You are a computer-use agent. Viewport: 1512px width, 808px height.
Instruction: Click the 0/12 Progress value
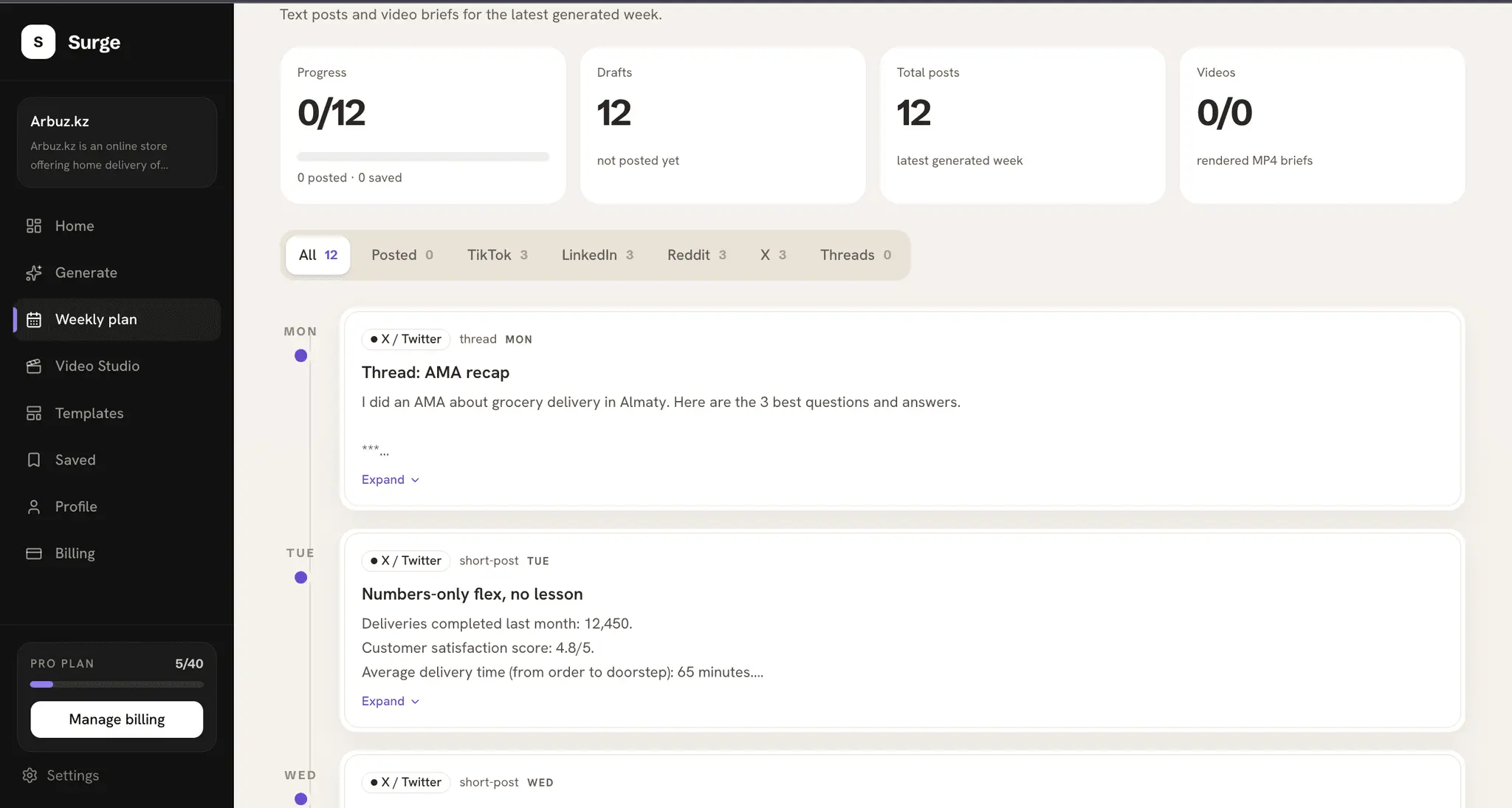[x=331, y=113]
